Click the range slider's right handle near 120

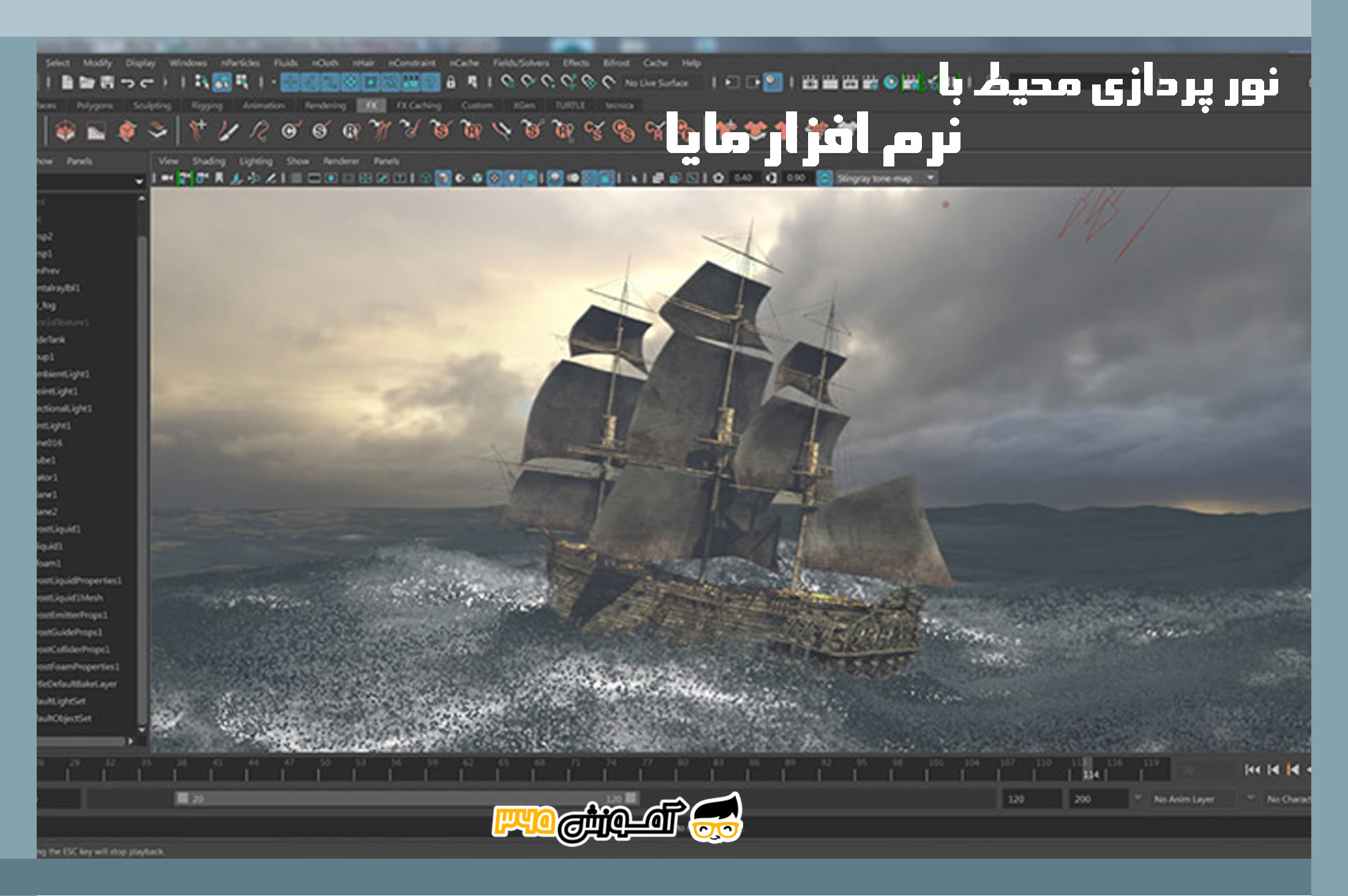point(632,798)
